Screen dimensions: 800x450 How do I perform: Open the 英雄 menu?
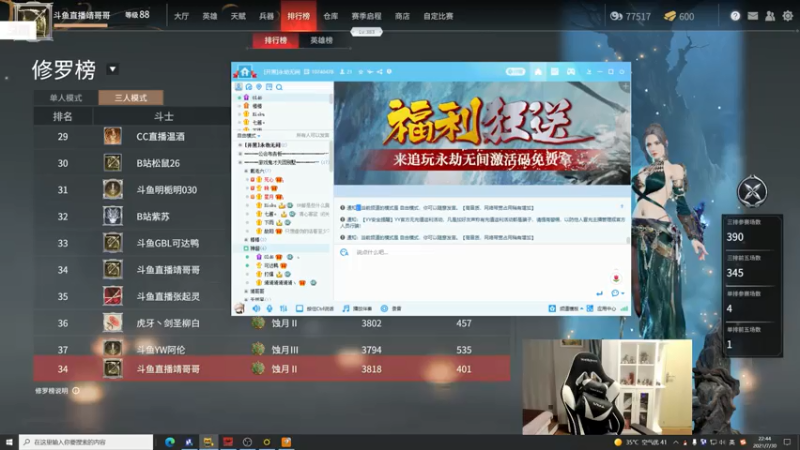[x=210, y=16]
